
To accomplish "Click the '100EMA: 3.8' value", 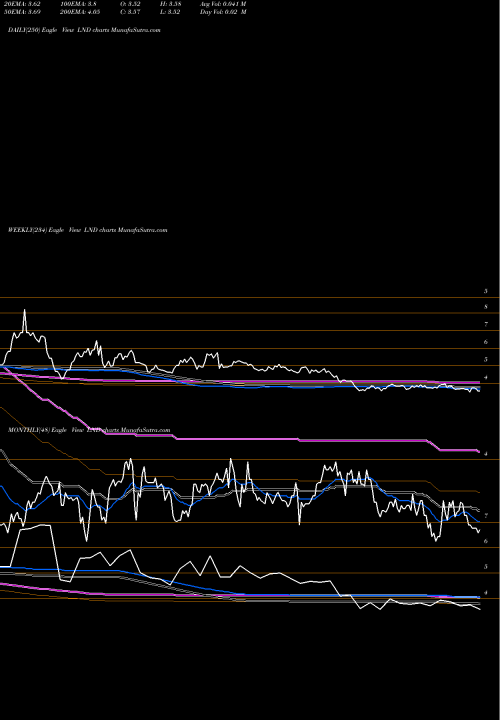I will [78, 4].
